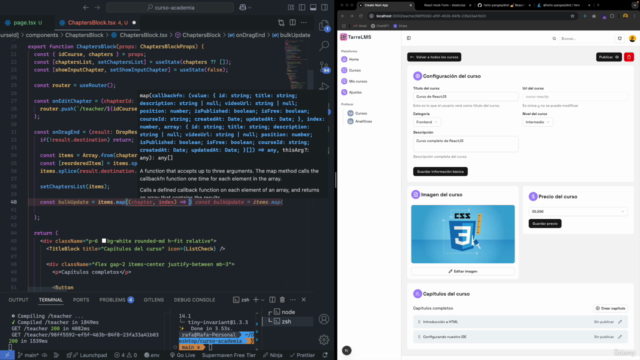Select the ChaptersBlock.tsx editor tab

click(97, 22)
